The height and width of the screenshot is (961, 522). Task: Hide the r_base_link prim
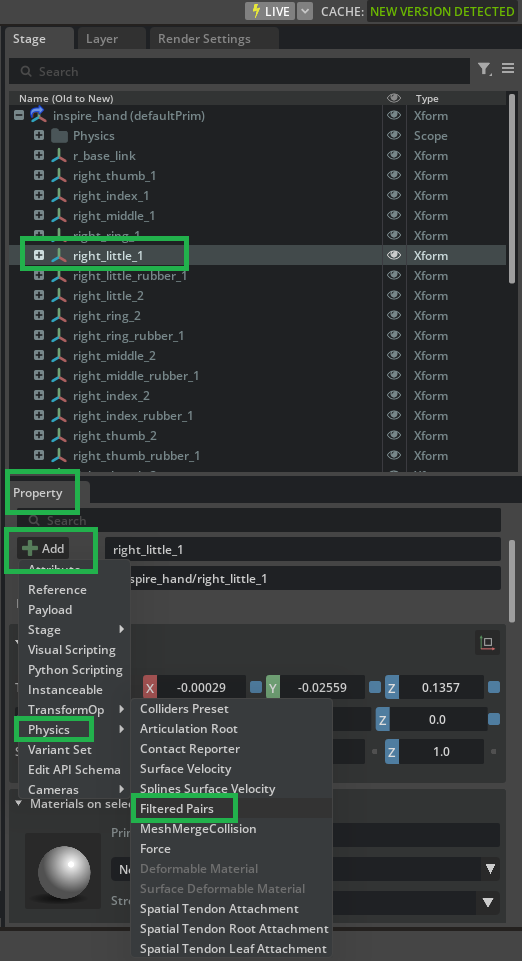coord(394,156)
